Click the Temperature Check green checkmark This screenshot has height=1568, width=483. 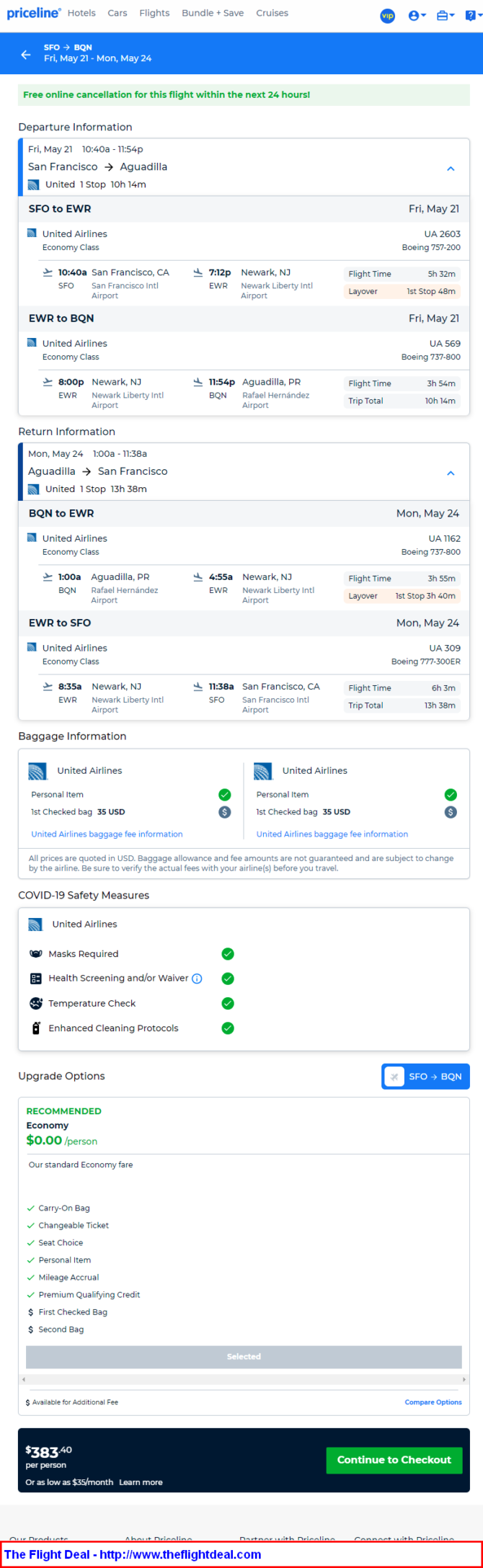click(x=228, y=1003)
